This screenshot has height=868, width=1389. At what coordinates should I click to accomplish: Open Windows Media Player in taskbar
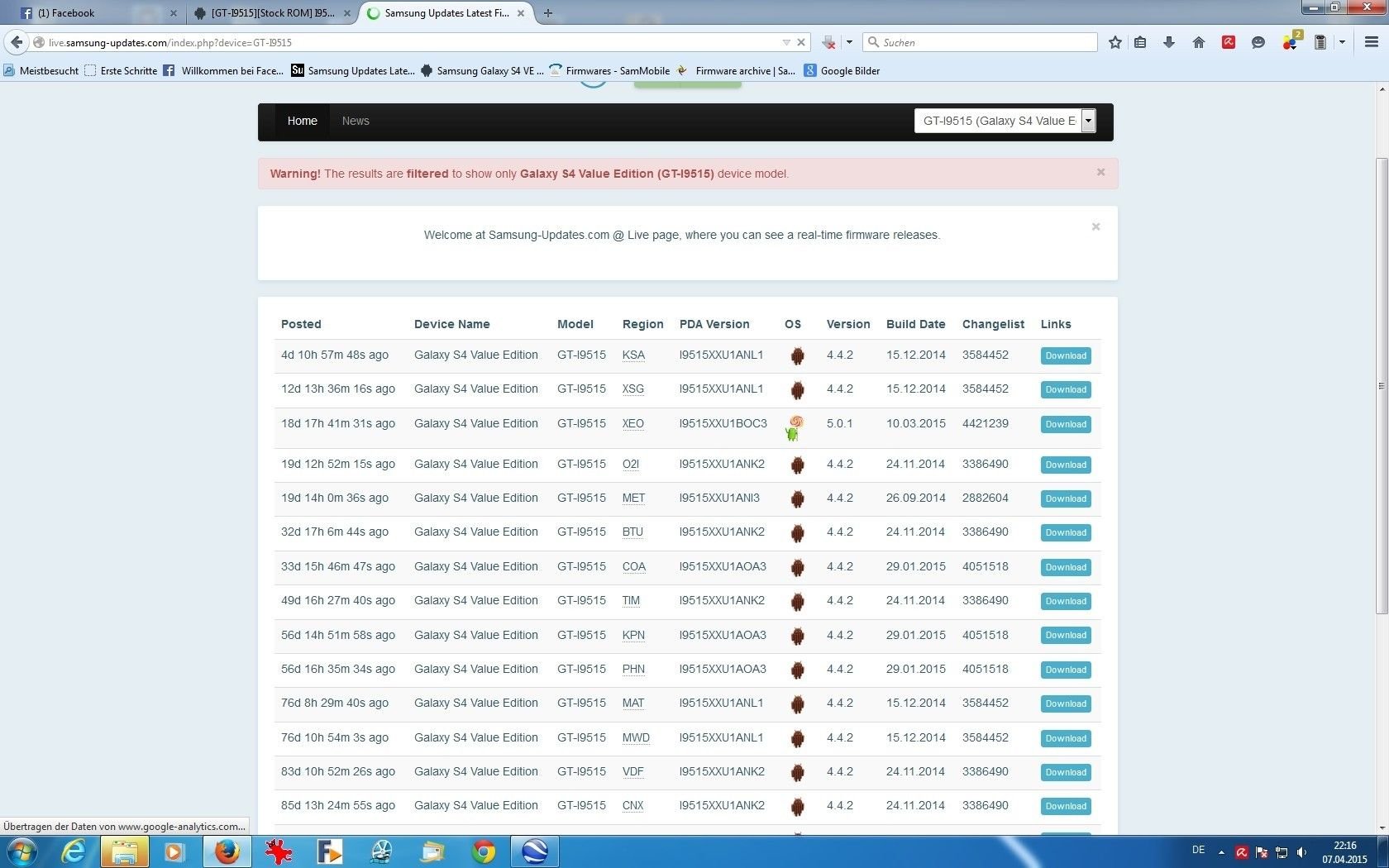(174, 851)
